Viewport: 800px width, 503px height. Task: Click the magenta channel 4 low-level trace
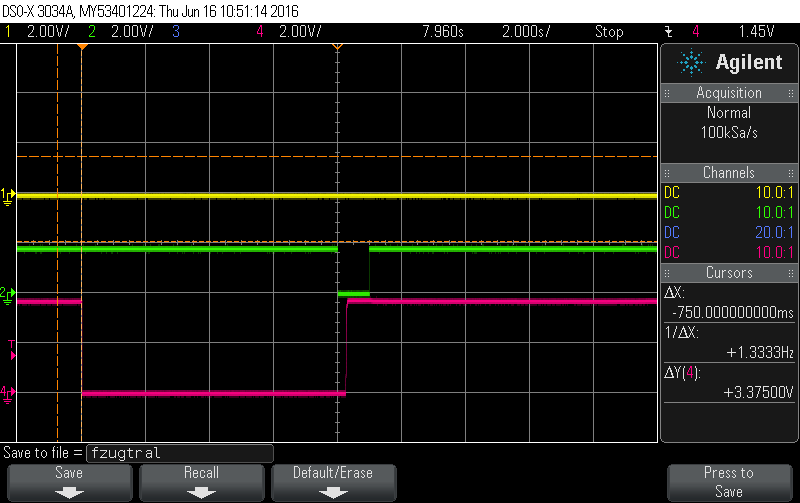click(213, 393)
